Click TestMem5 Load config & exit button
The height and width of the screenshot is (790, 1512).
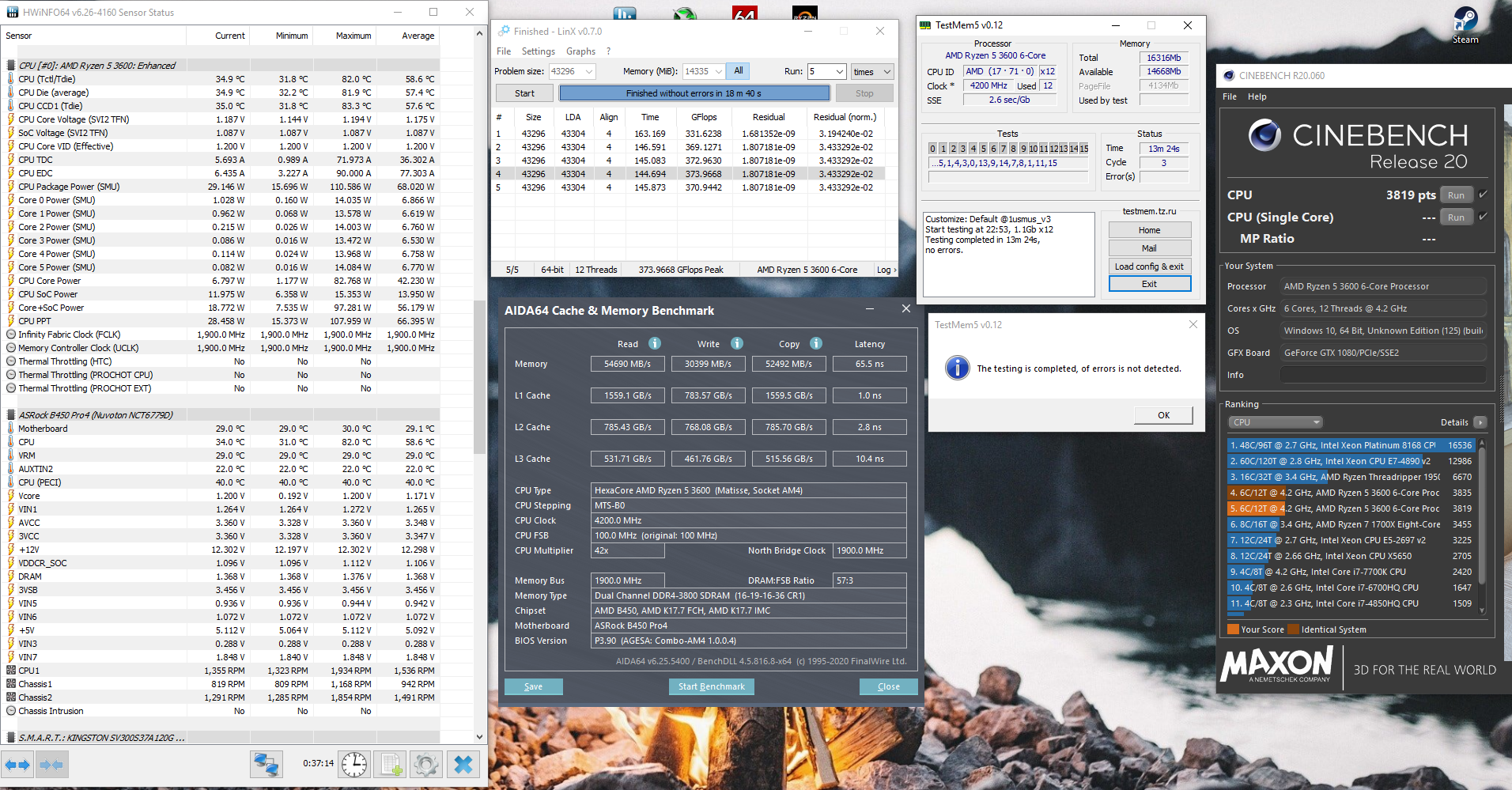click(x=1149, y=266)
